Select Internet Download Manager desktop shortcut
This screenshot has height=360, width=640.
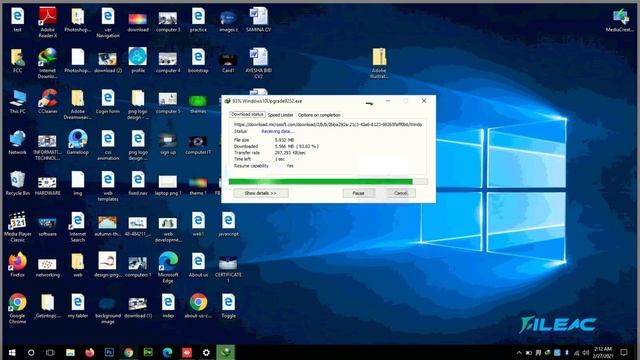48,63
